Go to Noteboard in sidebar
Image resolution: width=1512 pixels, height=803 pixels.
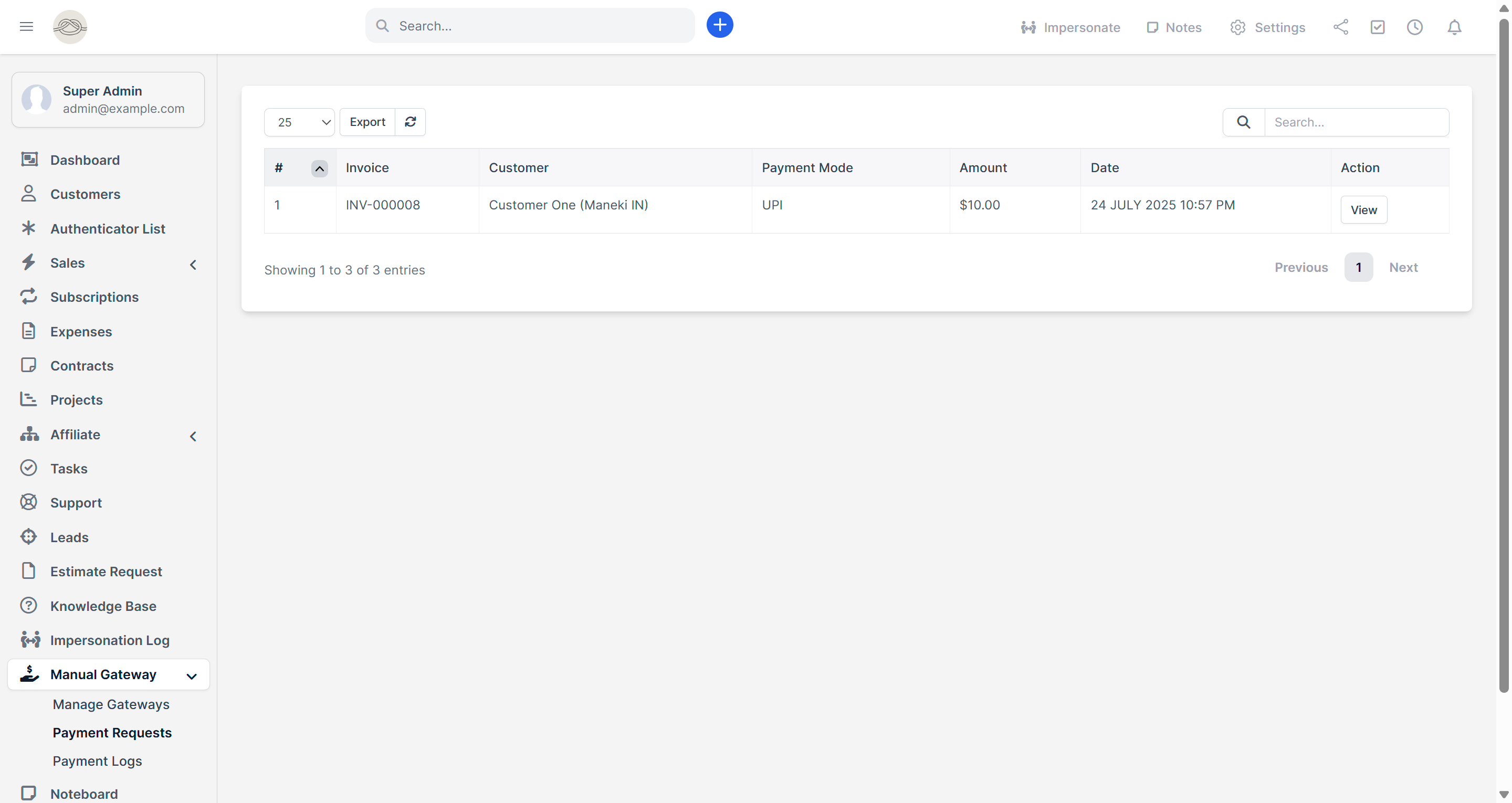[84, 794]
